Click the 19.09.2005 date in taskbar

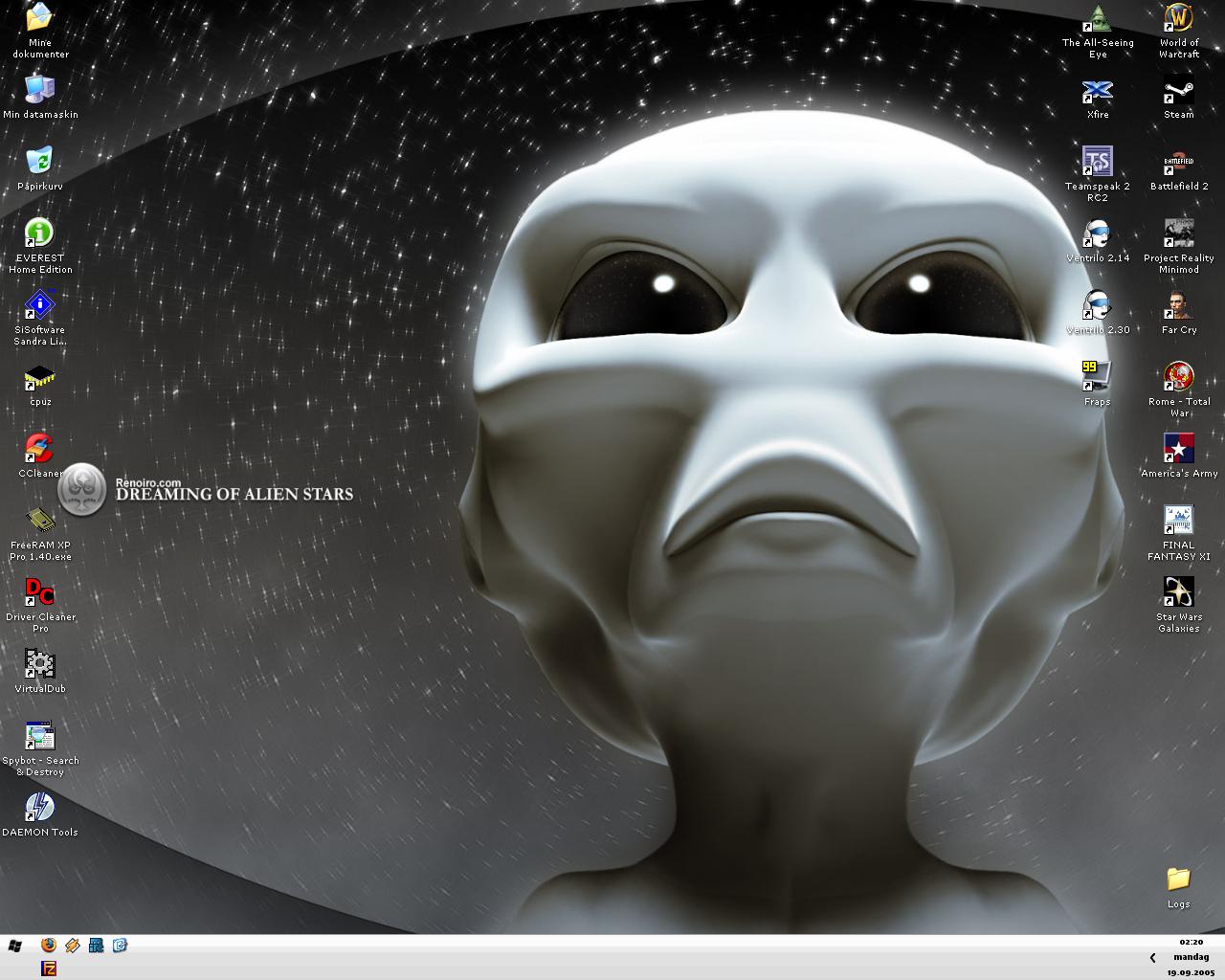coord(1191,972)
